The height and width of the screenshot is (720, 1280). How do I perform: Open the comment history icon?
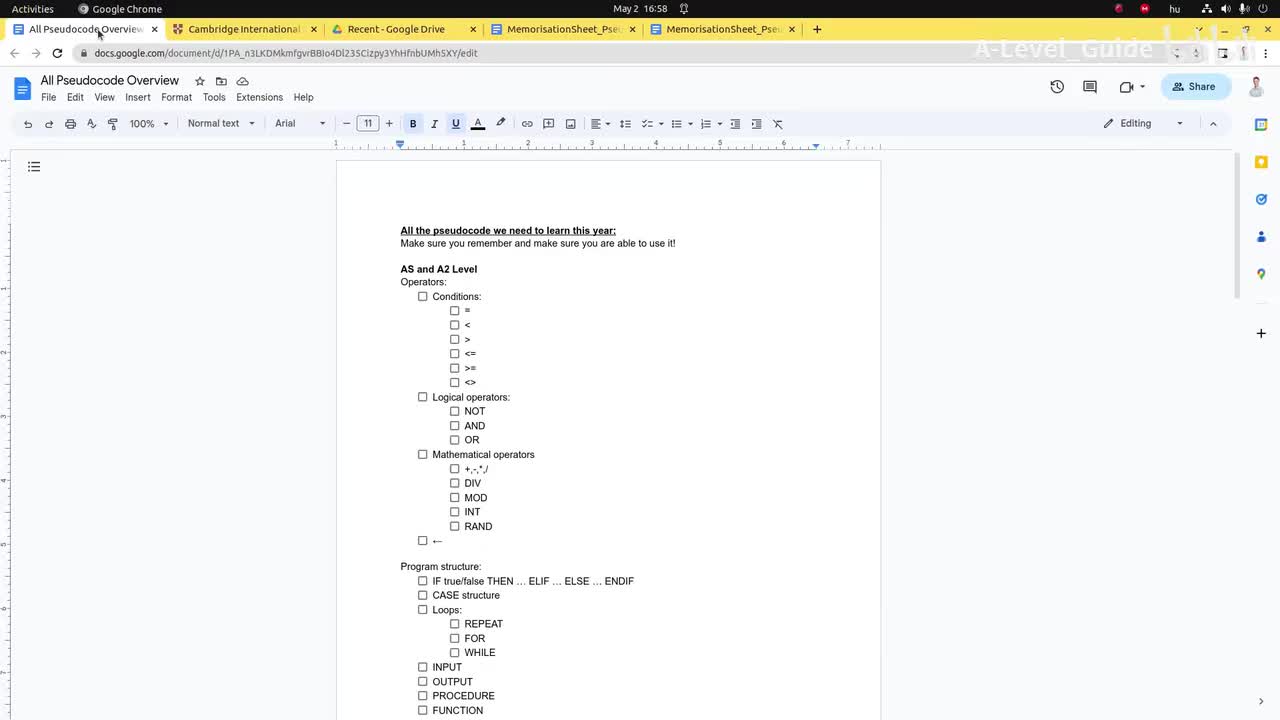[1090, 87]
